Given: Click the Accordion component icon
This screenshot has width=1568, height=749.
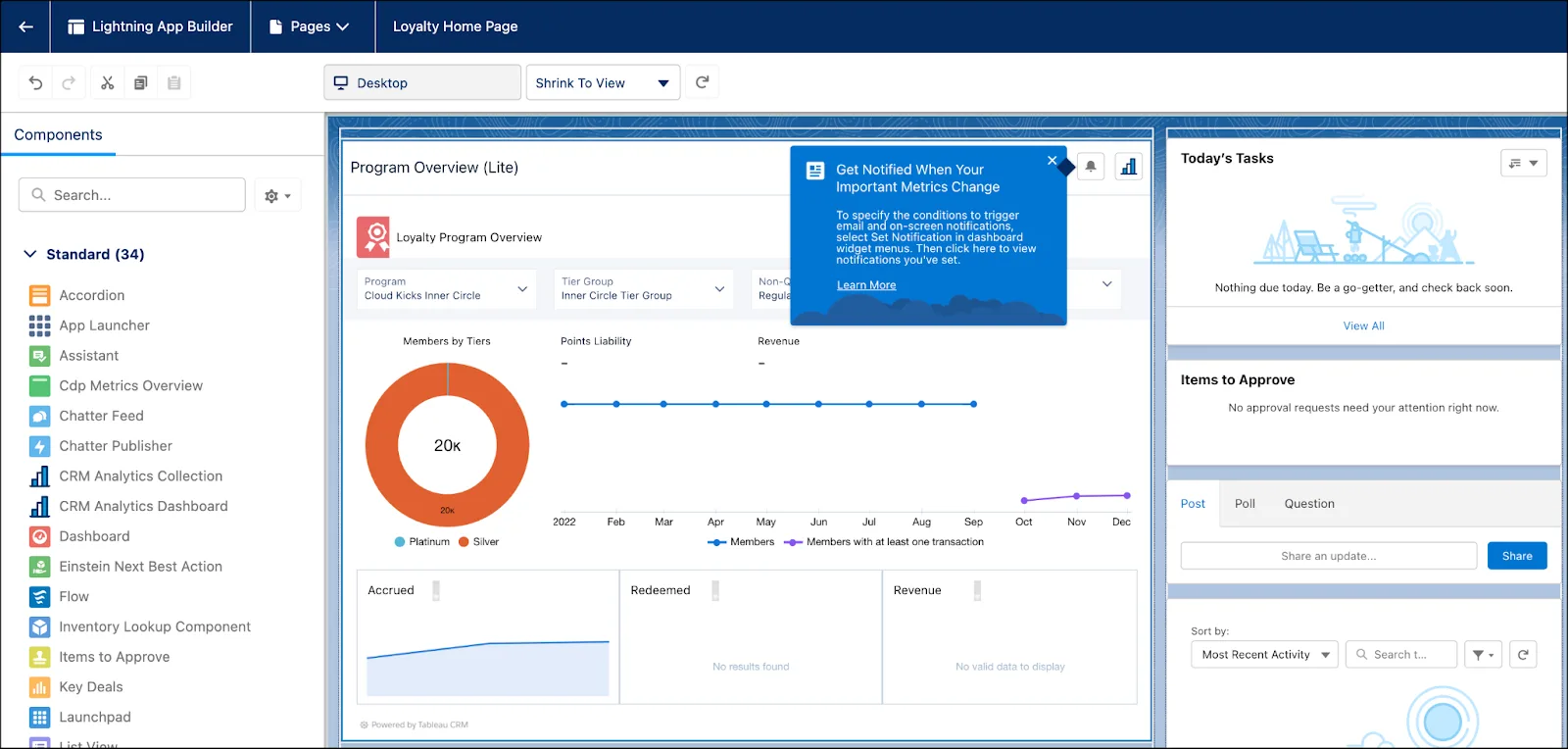Looking at the screenshot, I should (x=39, y=295).
